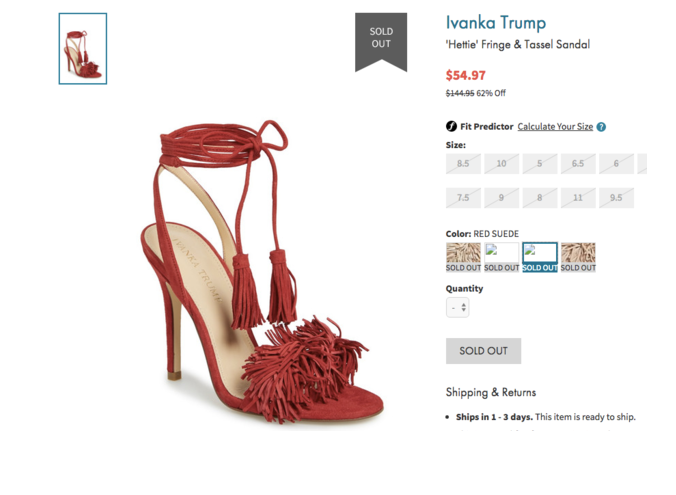Click the gray SOLD OUT button
Viewport: 676px width, 495px height.
[483, 351]
